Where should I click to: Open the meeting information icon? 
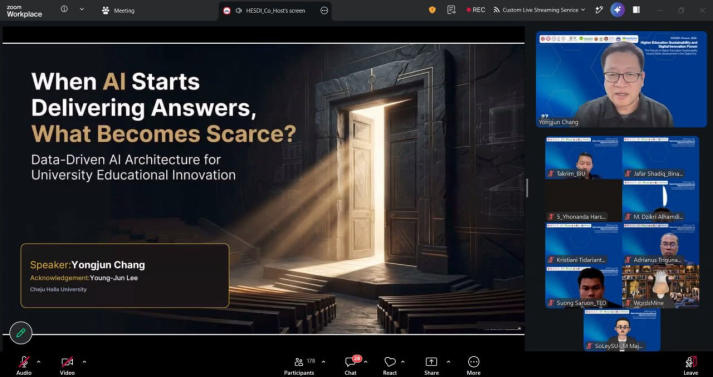(x=64, y=9)
